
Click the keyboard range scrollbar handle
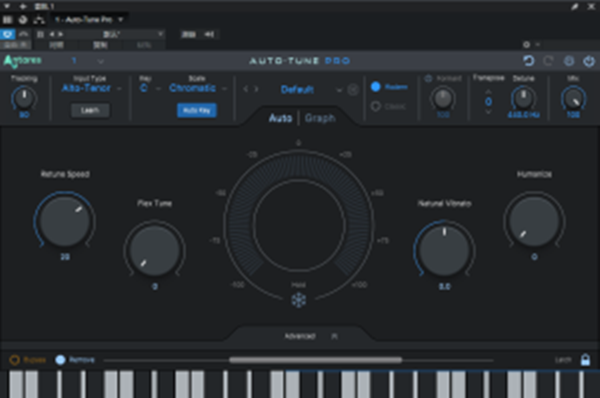[316, 360]
